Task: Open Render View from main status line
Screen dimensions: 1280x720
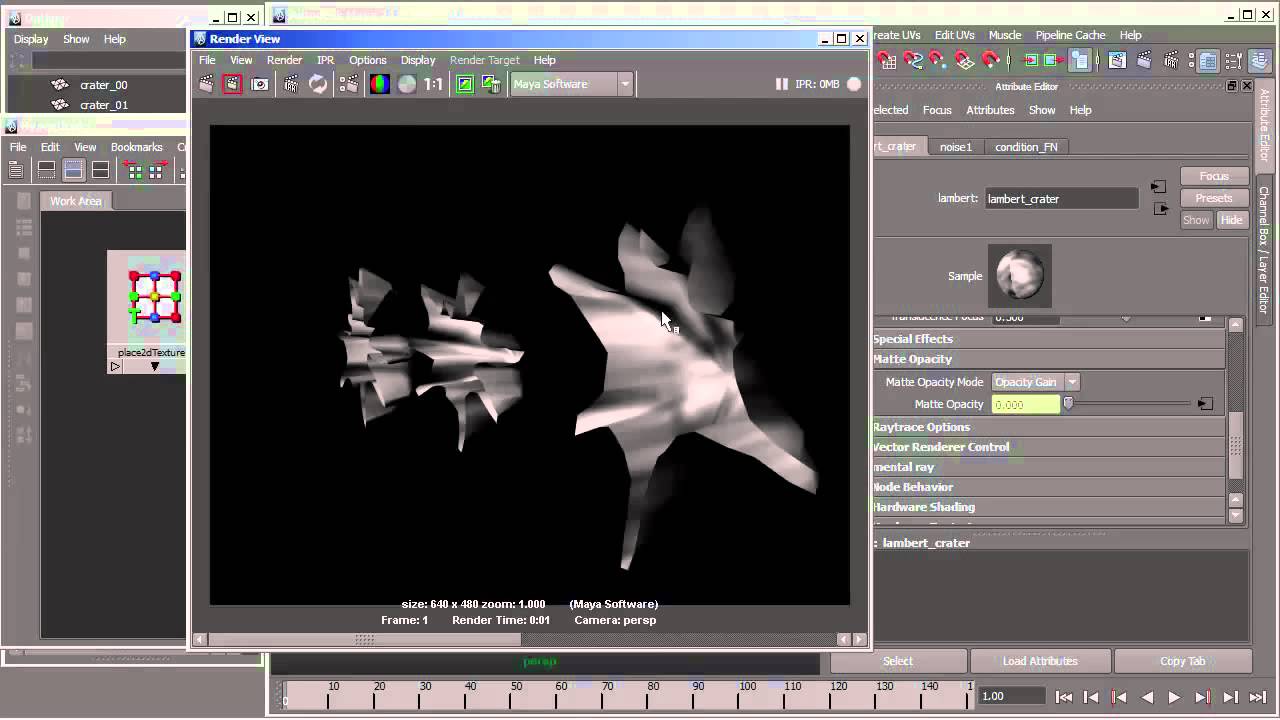Action: [1117, 60]
